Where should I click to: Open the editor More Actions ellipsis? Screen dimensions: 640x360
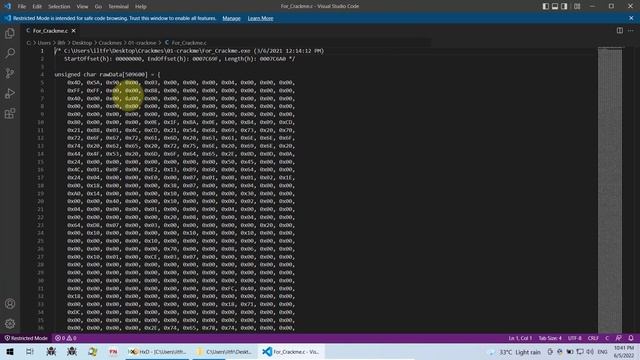pyautogui.click(x=631, y=31)
